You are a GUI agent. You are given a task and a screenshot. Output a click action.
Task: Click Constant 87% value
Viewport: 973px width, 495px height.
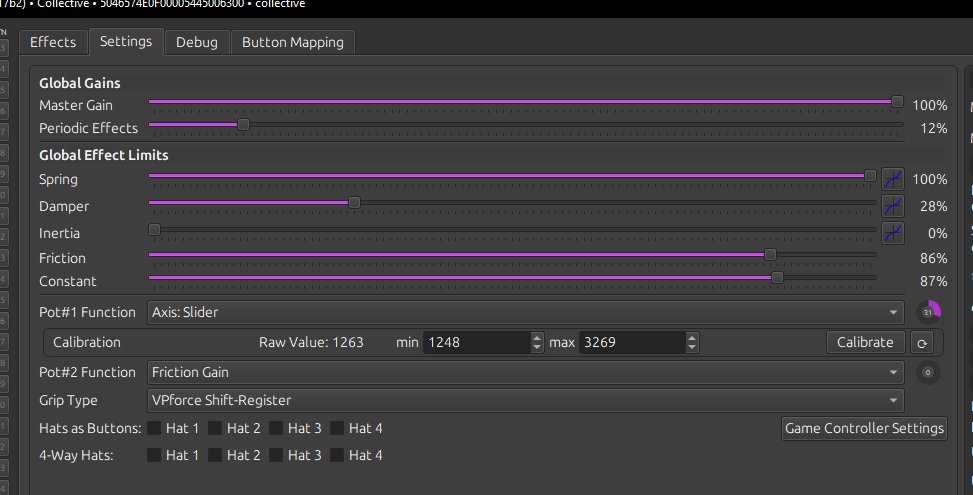click(x=933, y=281)
